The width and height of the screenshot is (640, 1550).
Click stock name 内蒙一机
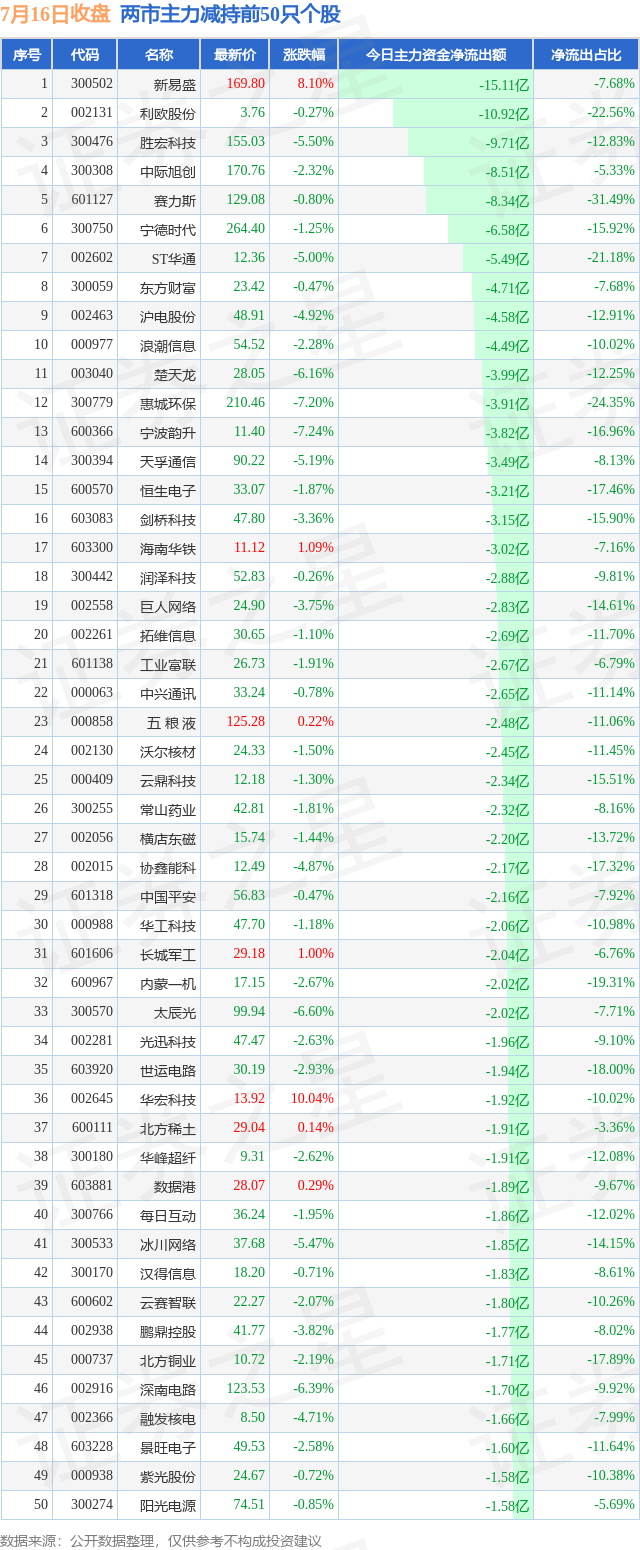tap(168, 984)
